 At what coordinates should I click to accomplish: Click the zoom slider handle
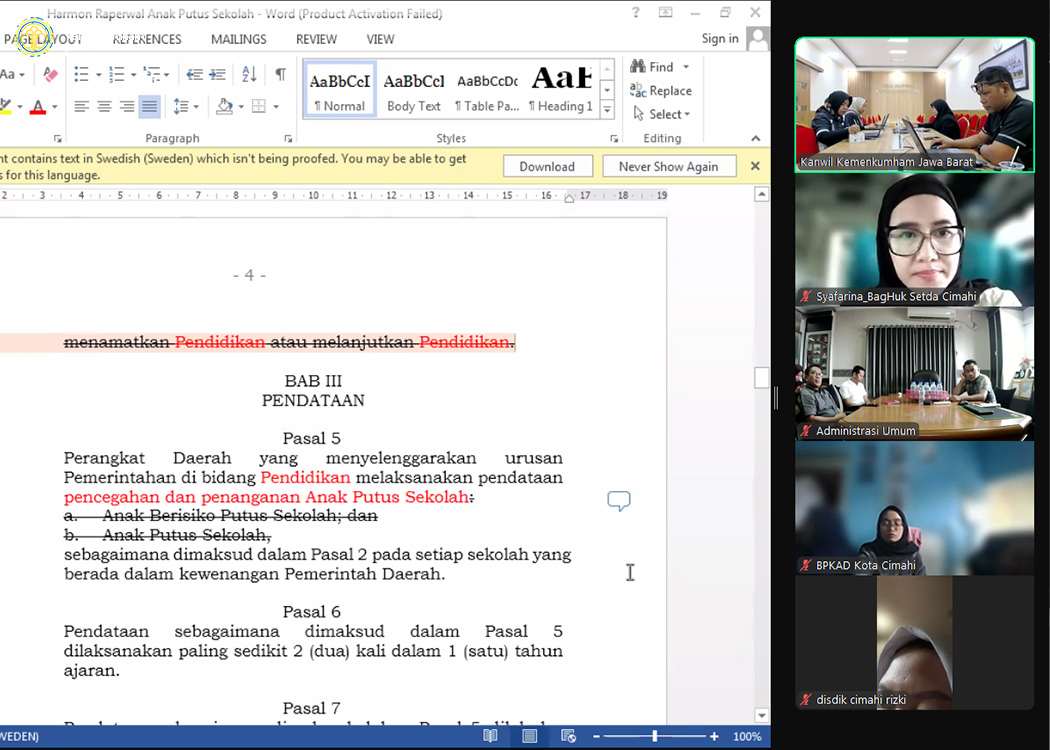pyautogui.click(x=655, y=736)
